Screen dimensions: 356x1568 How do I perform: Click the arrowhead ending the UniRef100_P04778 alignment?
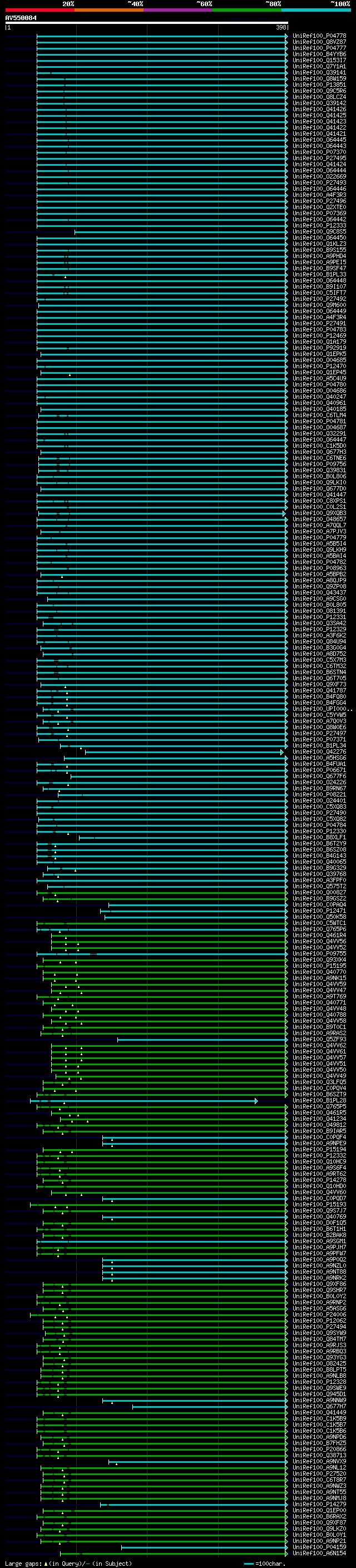286,36
